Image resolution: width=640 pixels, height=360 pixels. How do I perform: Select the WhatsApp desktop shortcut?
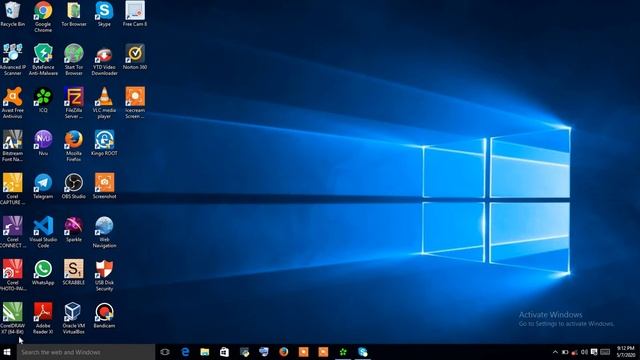tap(43, 272)
